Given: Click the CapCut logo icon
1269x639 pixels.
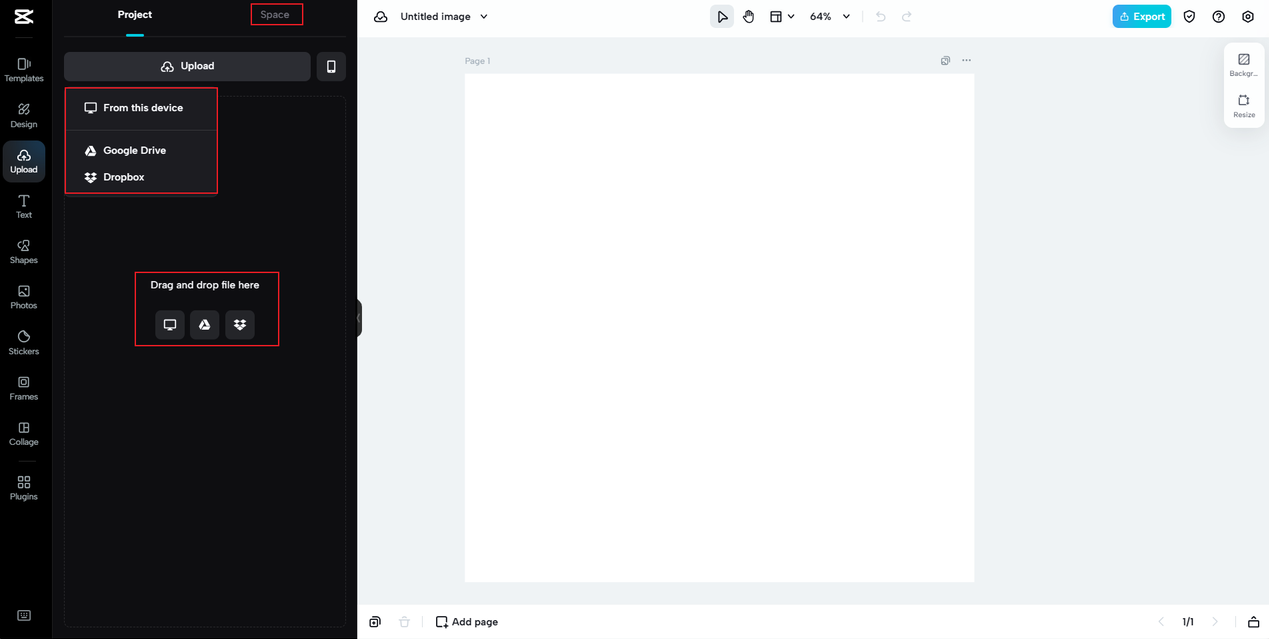Looking at the screenshot, I should [x=24, y=16].
